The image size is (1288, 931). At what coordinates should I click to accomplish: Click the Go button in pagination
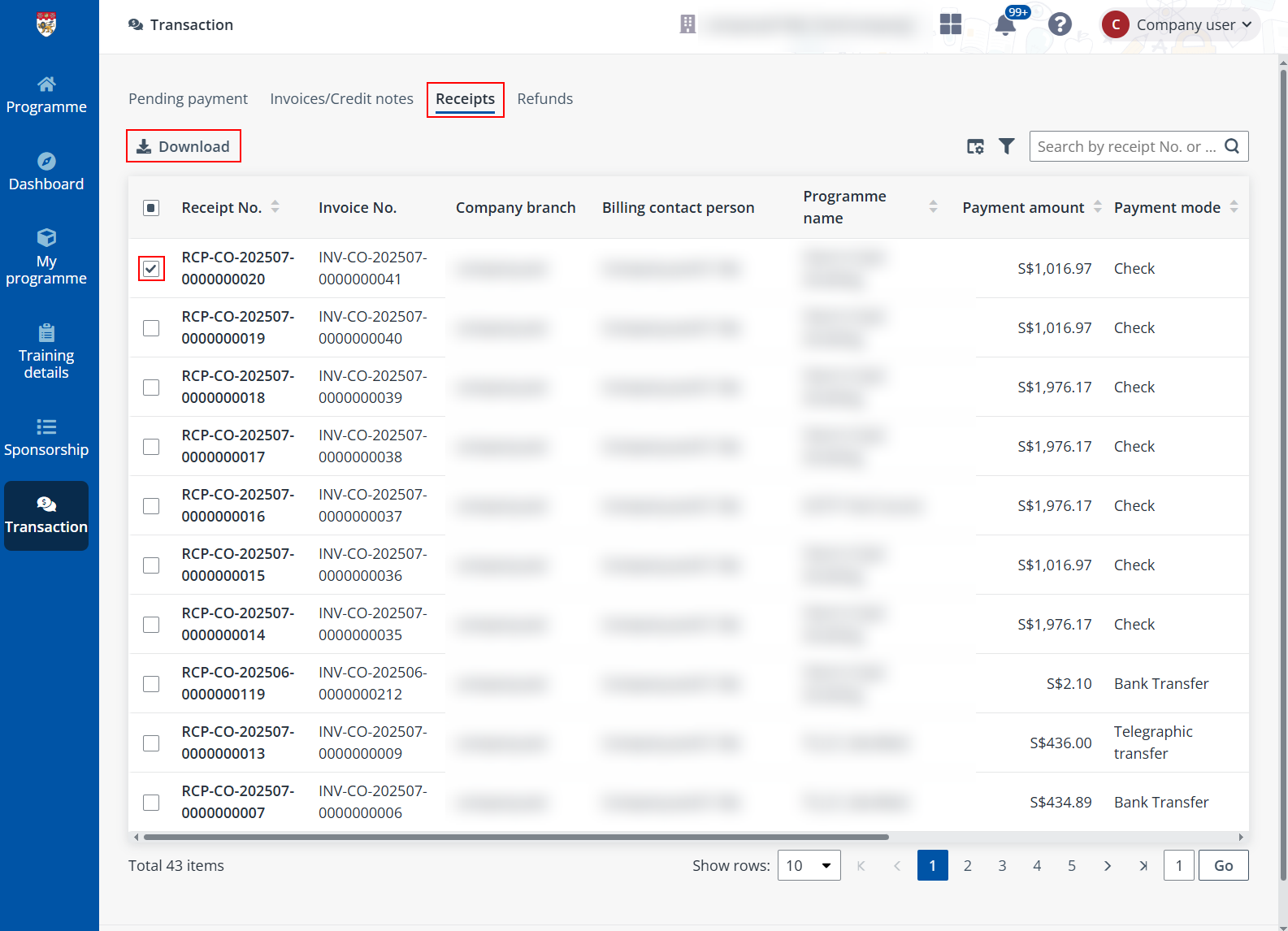(x=1223, y=865)
